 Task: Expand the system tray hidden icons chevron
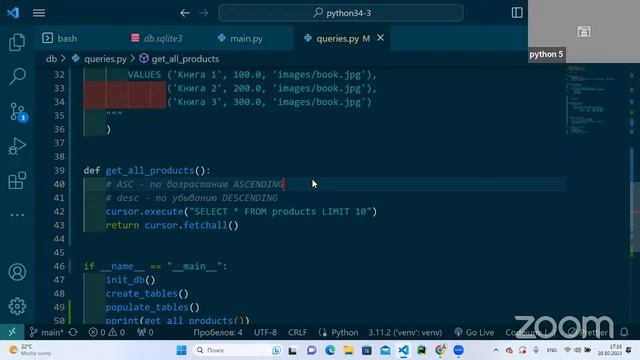click(496, 350)
